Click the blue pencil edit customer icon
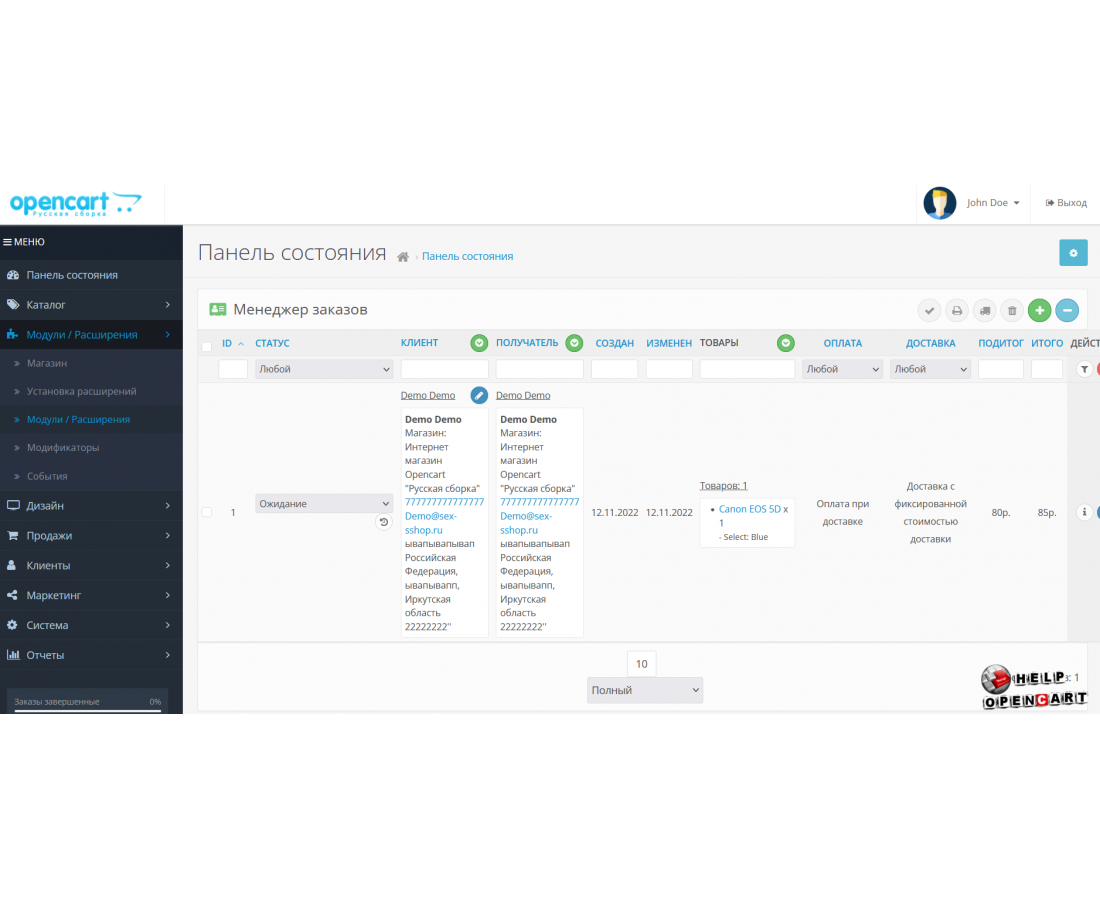This screenshot has height=900, width=1100. (479, 395)
